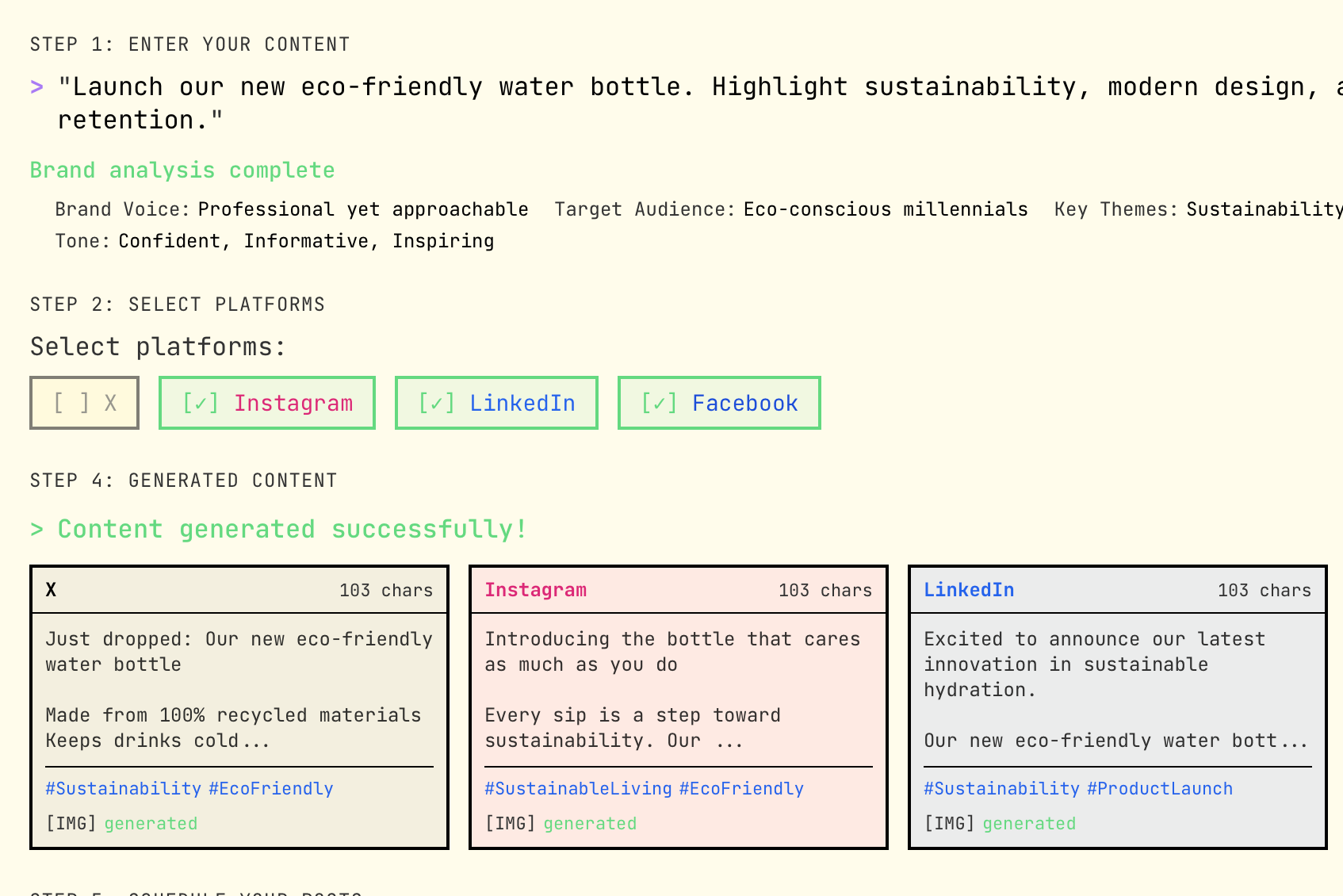Click the #SustainableLiving hashtag in Instagram card
The image size is (1343, 896).
578,789
